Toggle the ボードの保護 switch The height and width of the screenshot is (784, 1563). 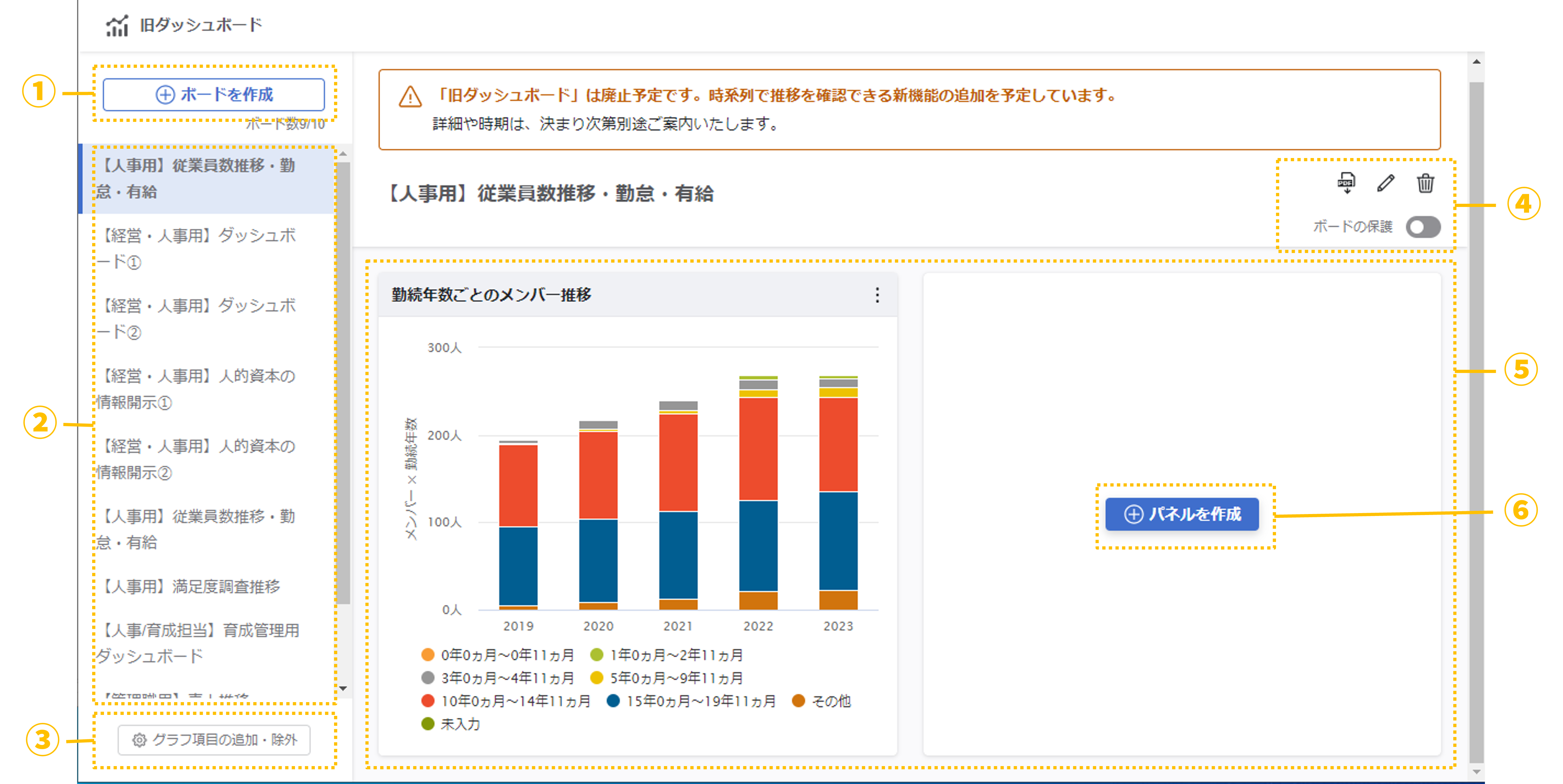[1423, 227]
